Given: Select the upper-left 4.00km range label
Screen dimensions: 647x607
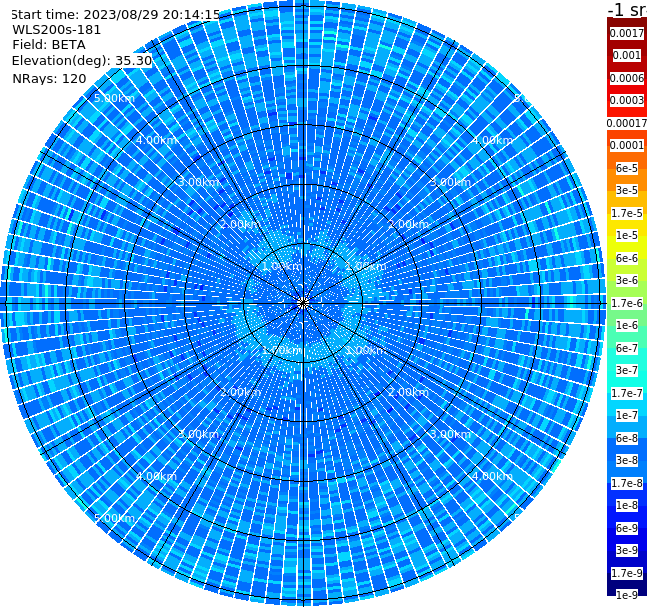Looking at the screenshot, I should coord(156,140).
